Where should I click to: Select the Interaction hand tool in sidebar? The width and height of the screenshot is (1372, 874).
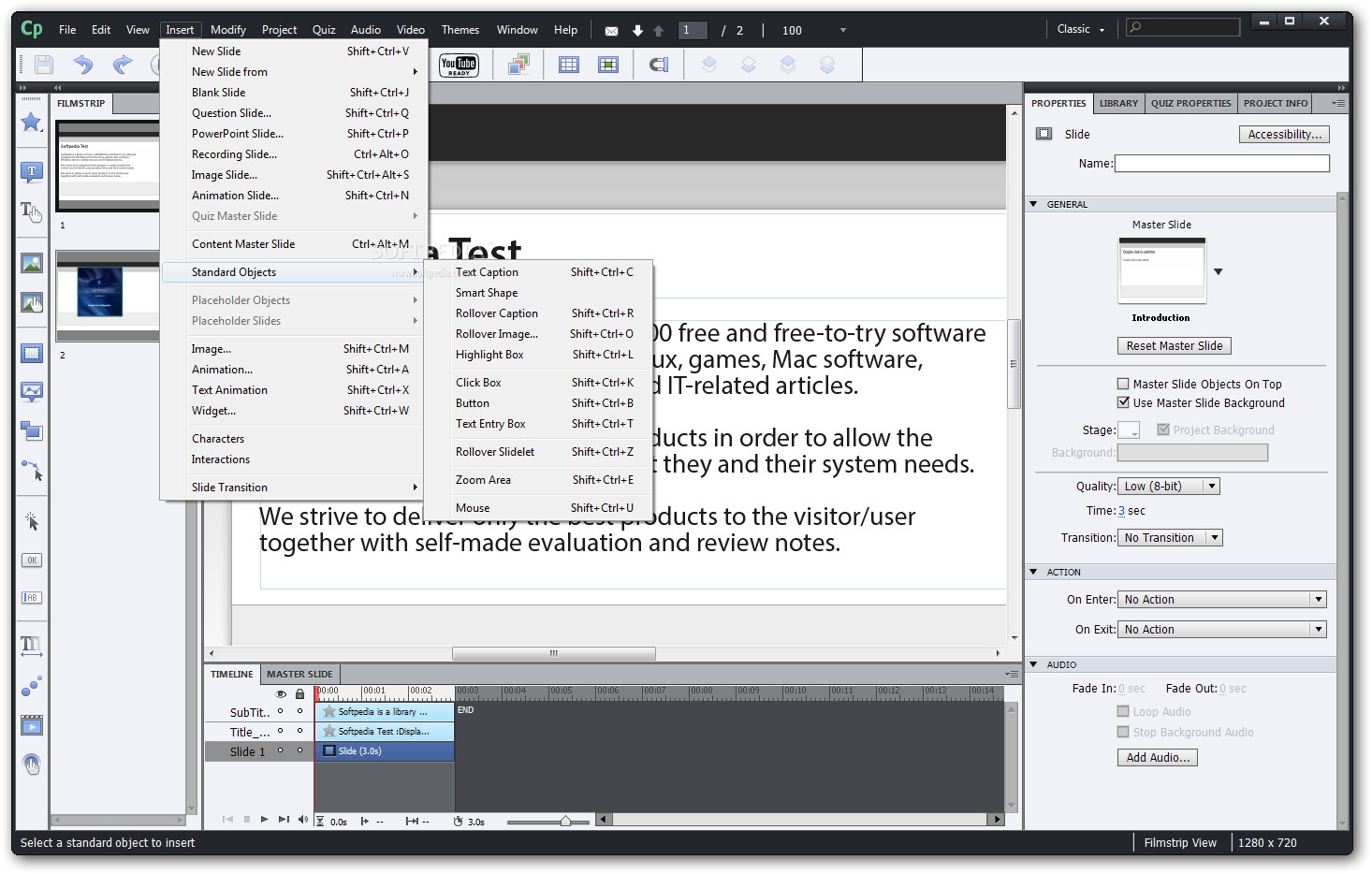tap(32, 765)
